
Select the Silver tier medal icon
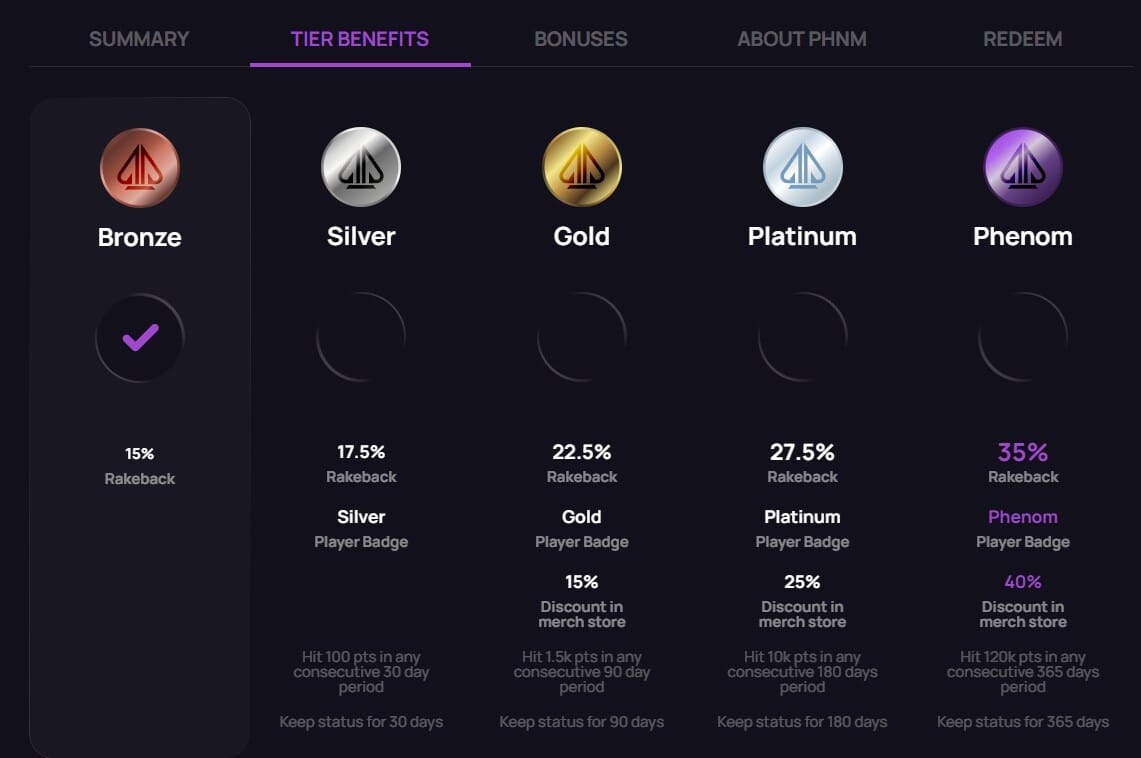[361, 165]
